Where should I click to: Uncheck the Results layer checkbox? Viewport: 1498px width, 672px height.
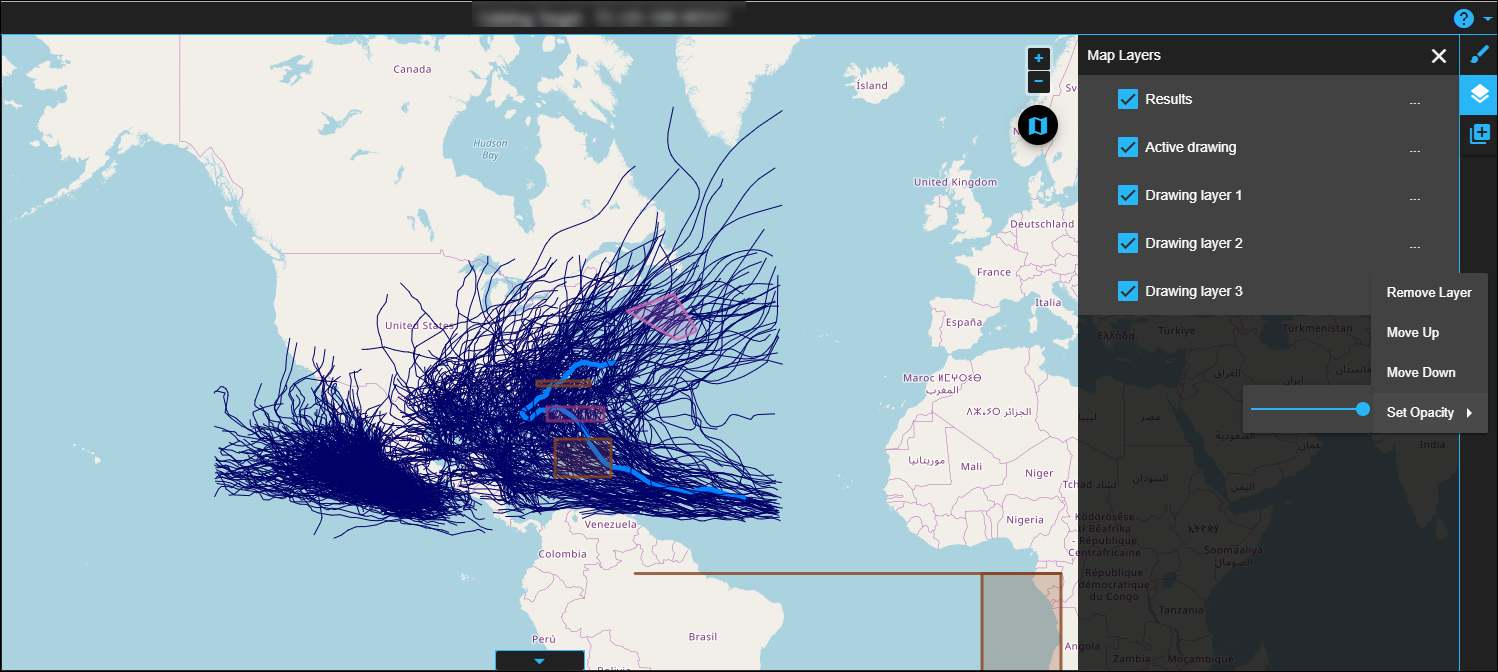pos(1128,99)
